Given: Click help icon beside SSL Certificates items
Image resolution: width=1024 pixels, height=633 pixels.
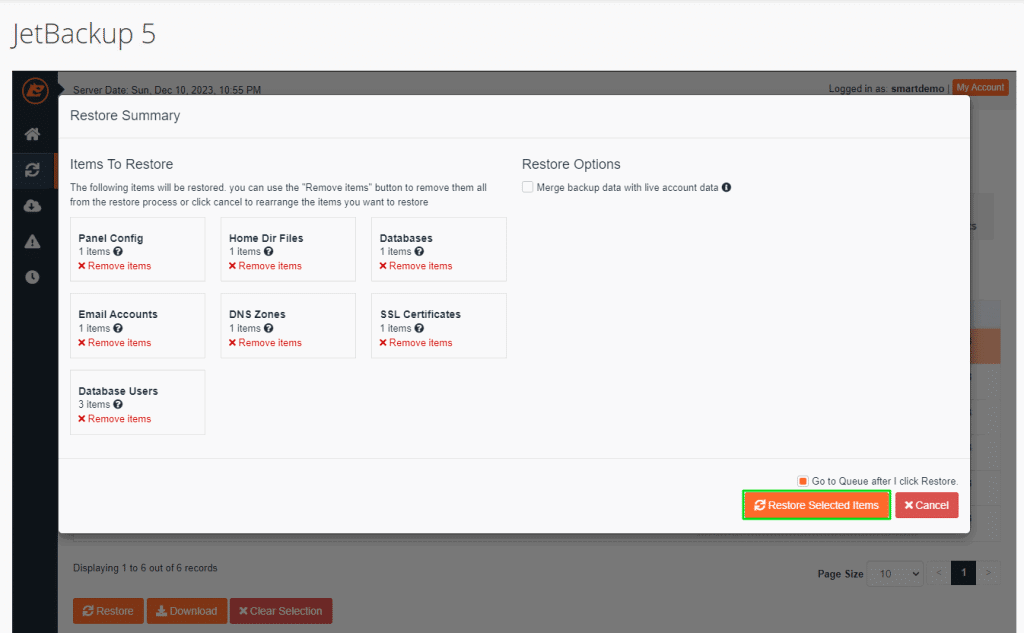Looking at the screenshot, I should pyautogui.click(x=419, y=328).
